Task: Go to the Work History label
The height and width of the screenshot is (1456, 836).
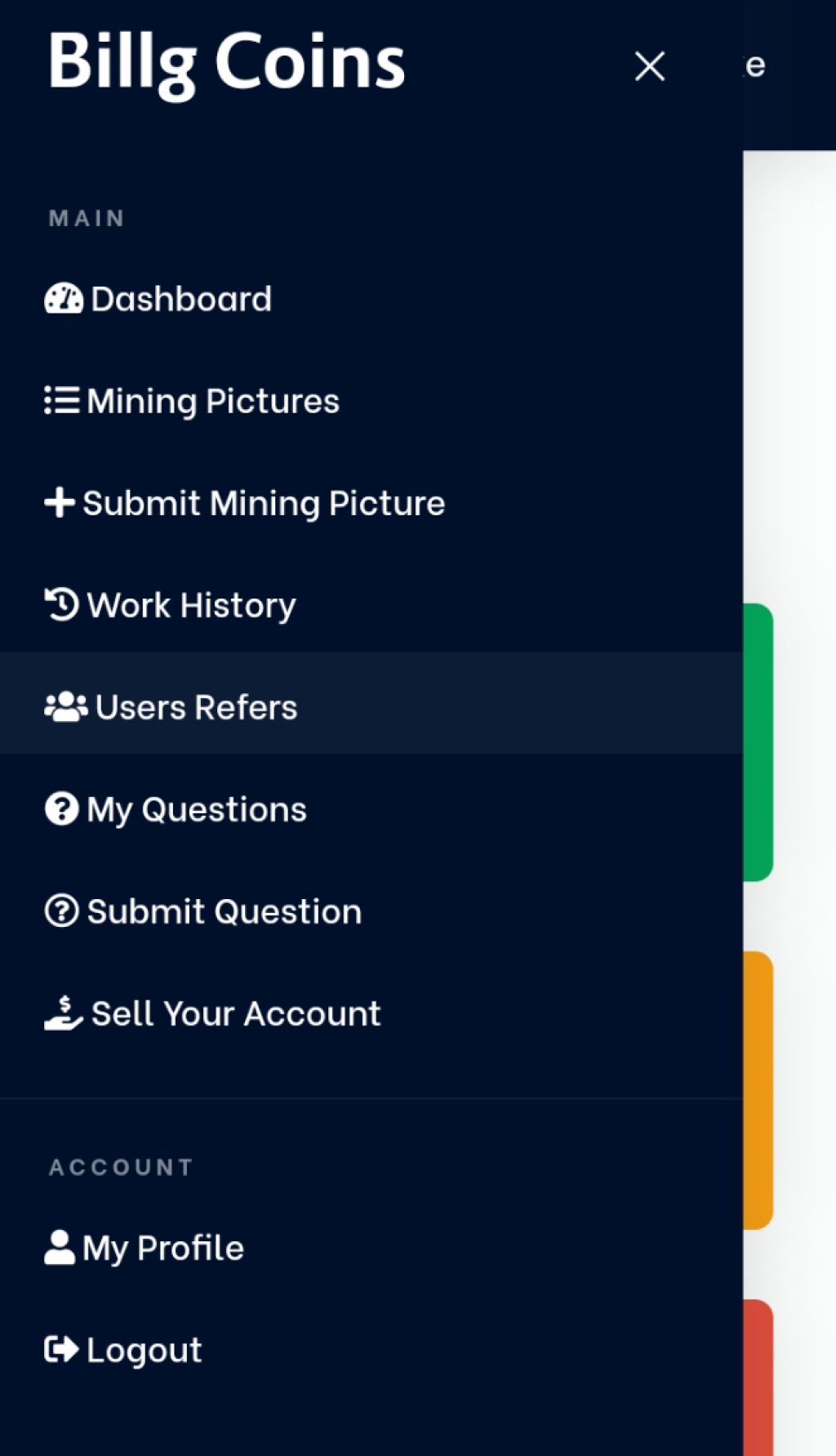Action: (192, 606)
